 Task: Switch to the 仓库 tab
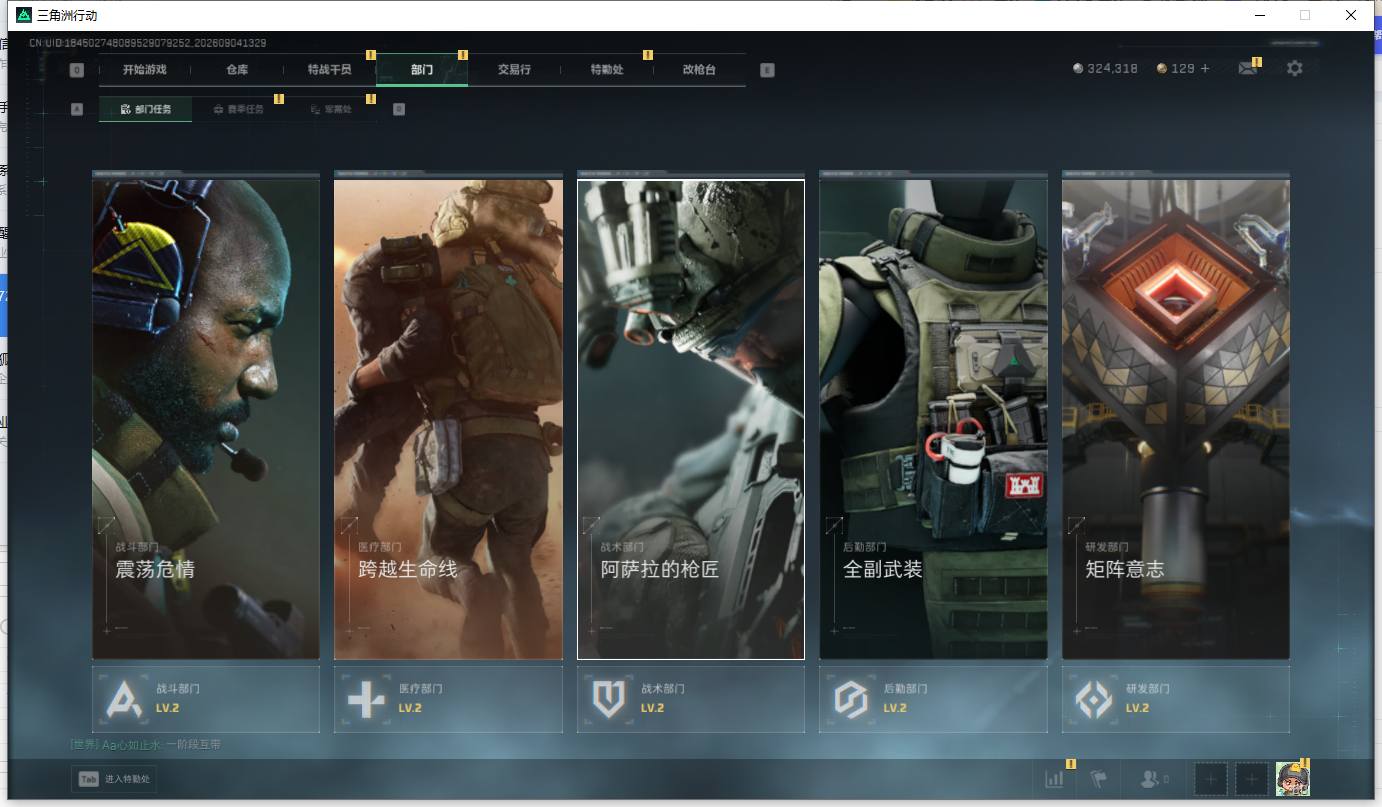pos(237,70)
